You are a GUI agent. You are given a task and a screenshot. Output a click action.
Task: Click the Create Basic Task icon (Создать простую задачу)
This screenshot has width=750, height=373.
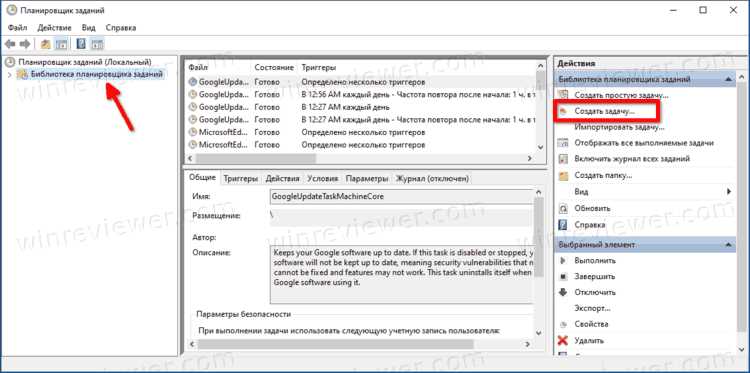[564, 95]
